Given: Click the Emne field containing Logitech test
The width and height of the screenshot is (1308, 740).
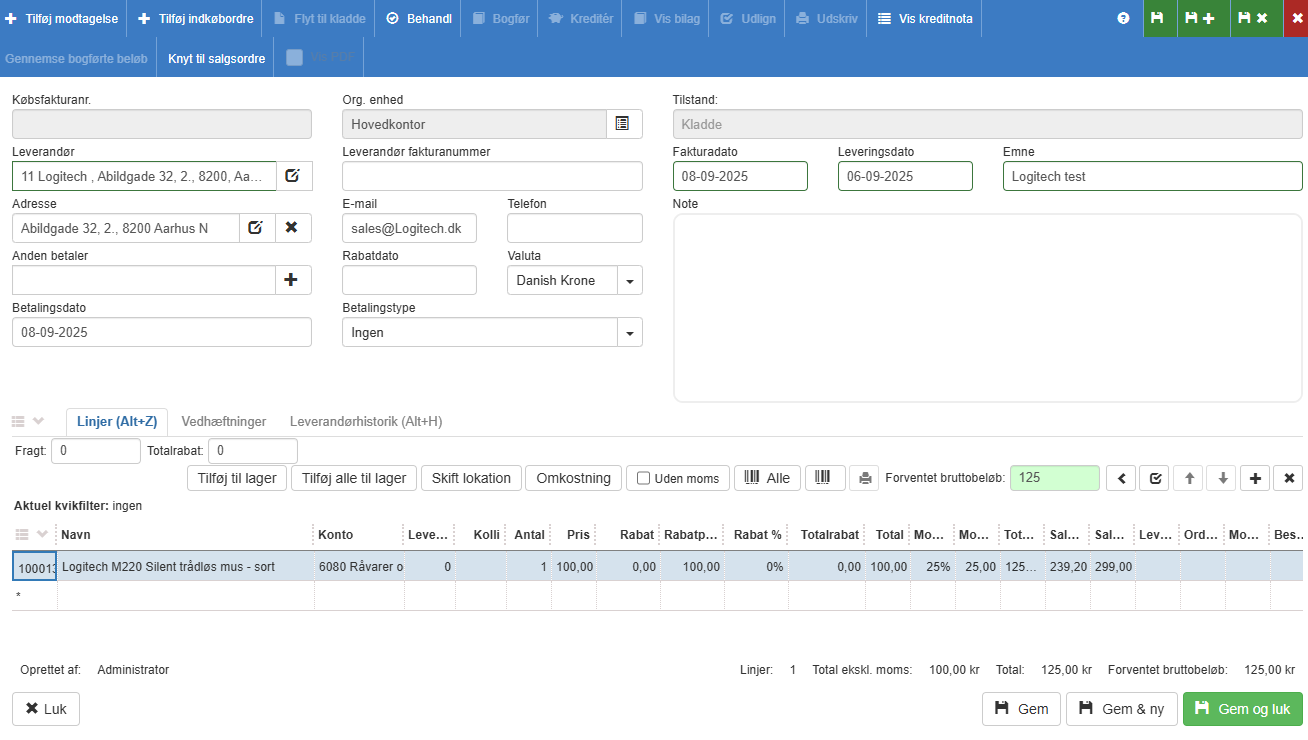Looking at the screenshot, I should pyautogui.click(x=1153, y=176).
